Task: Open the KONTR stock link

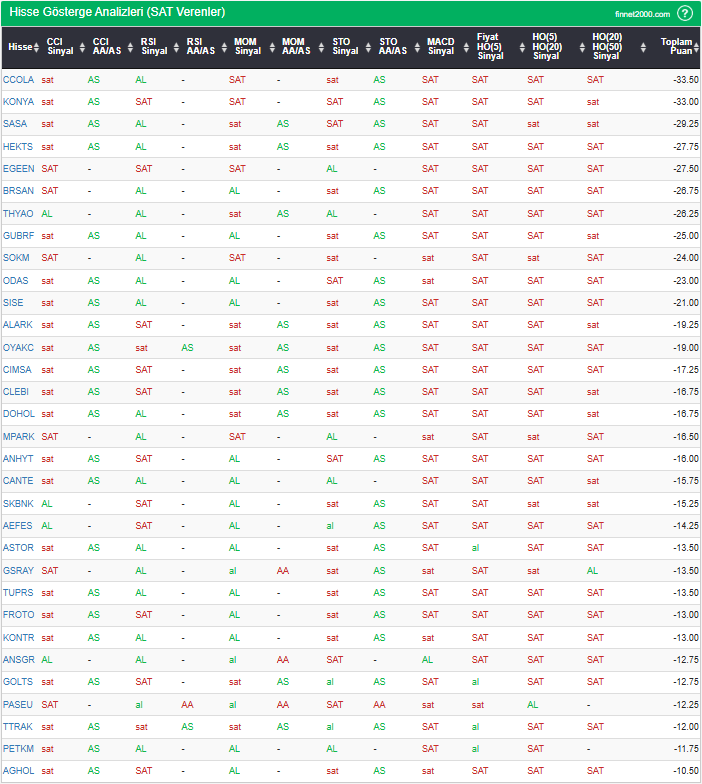Action: coord(18,638)
